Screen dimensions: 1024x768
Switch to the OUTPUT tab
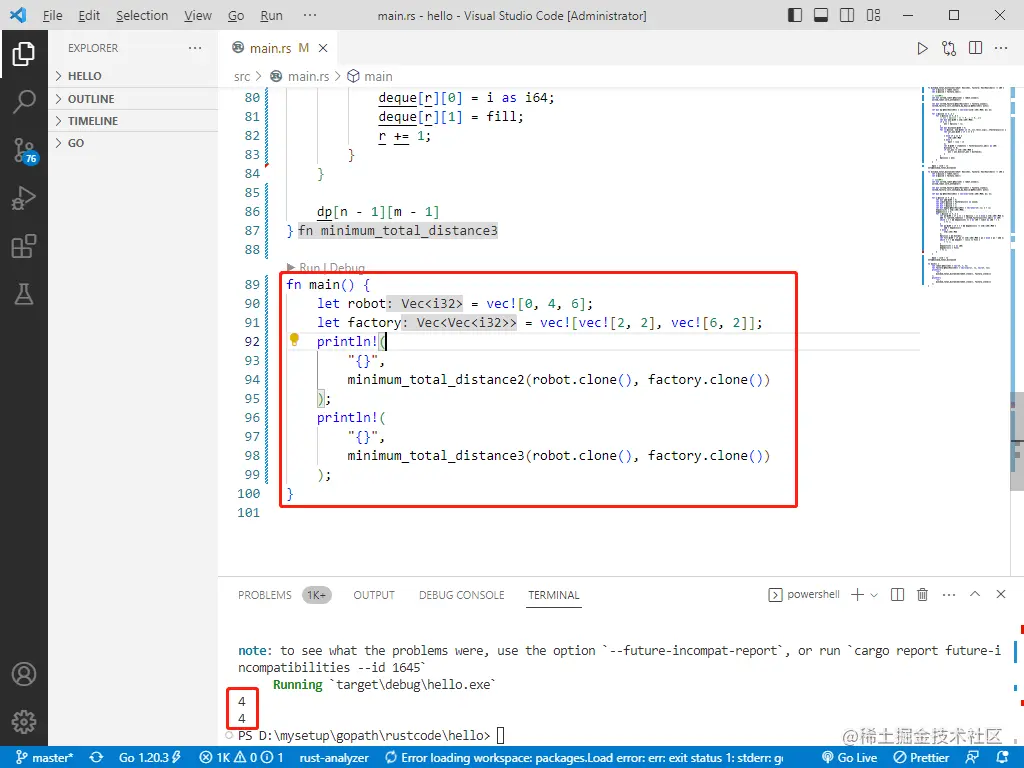pyautogui.click(x=374, y=595)
